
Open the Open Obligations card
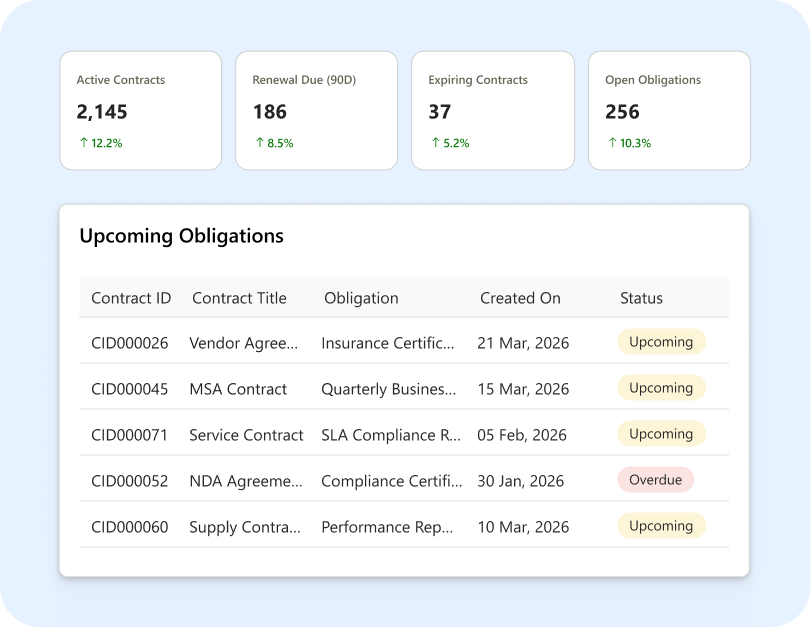click(669, 110)
